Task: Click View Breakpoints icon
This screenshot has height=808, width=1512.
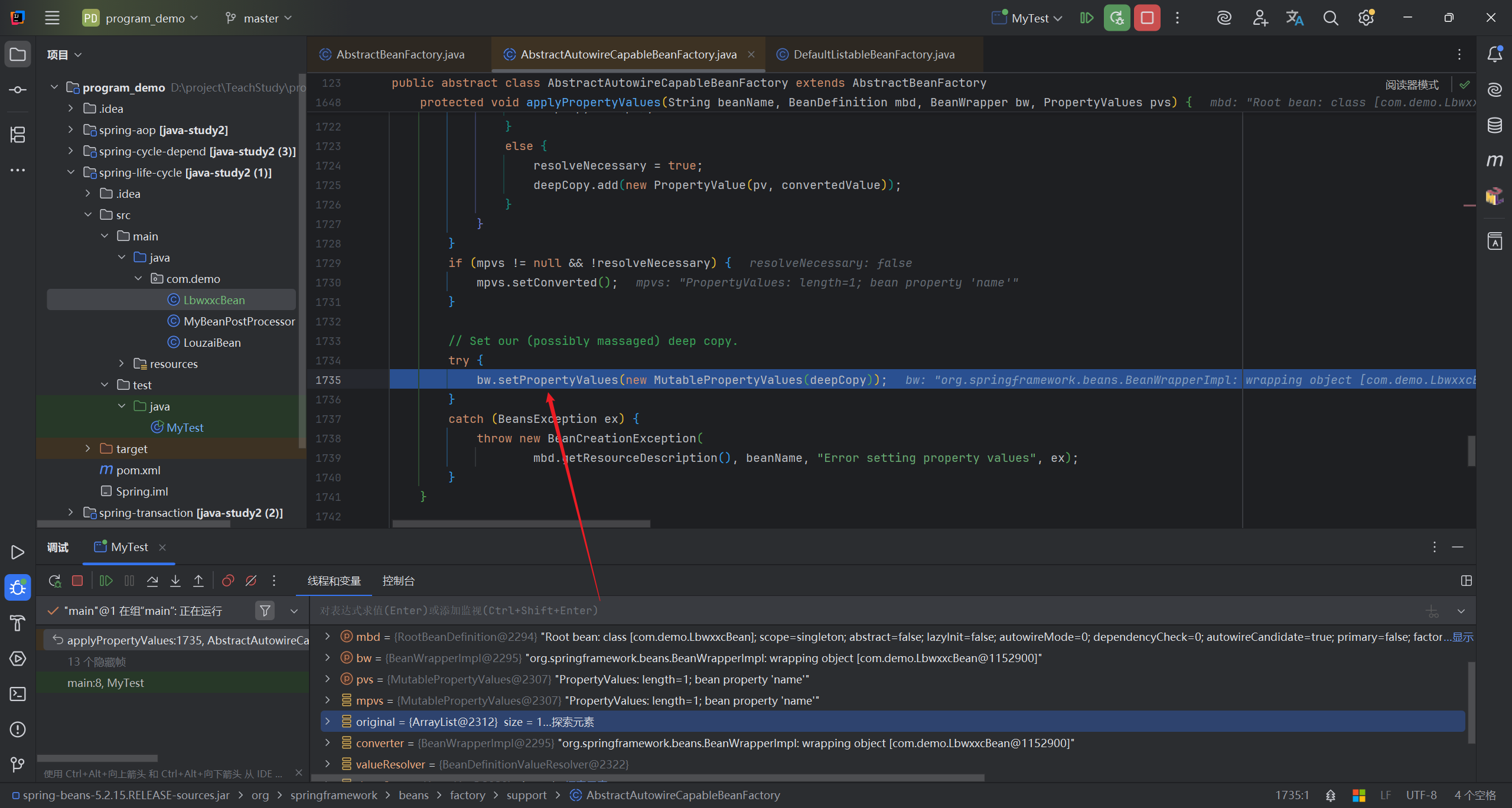Action: (228, 581)
